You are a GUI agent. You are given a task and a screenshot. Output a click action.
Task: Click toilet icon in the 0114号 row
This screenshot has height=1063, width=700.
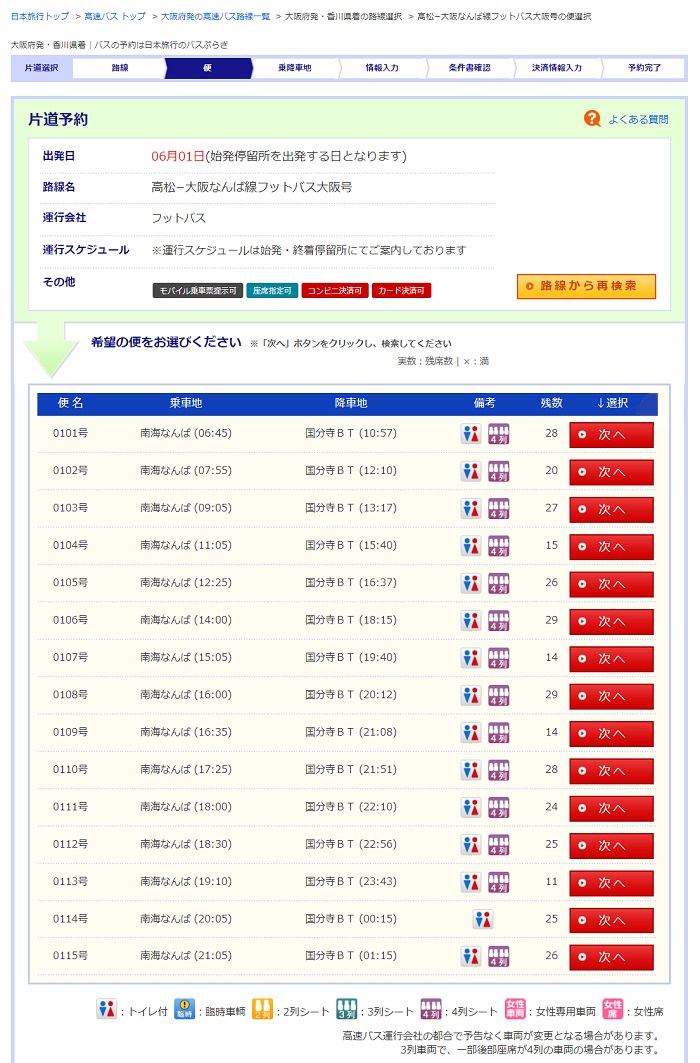483,919
